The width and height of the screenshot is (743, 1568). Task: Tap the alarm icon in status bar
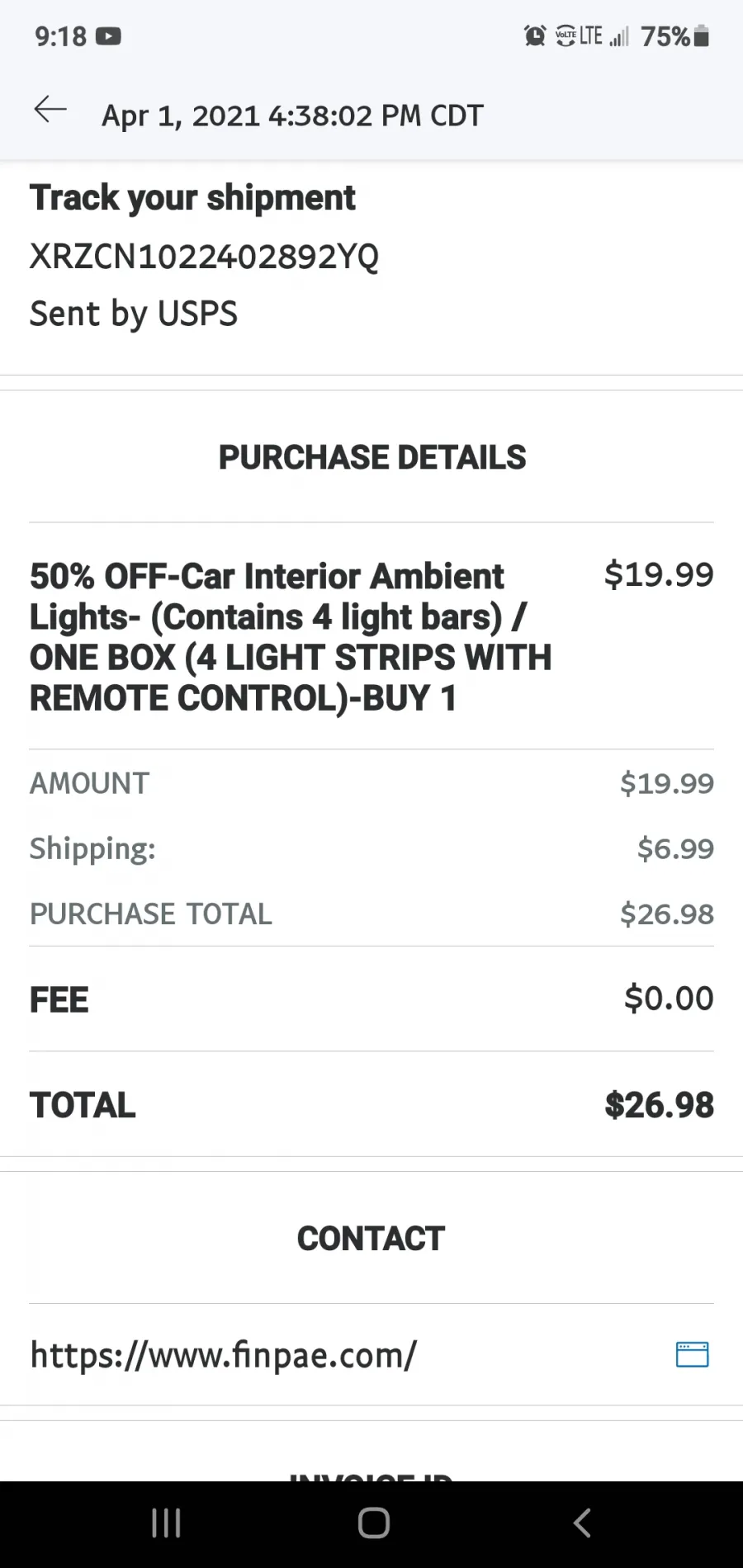click(535, 35)
